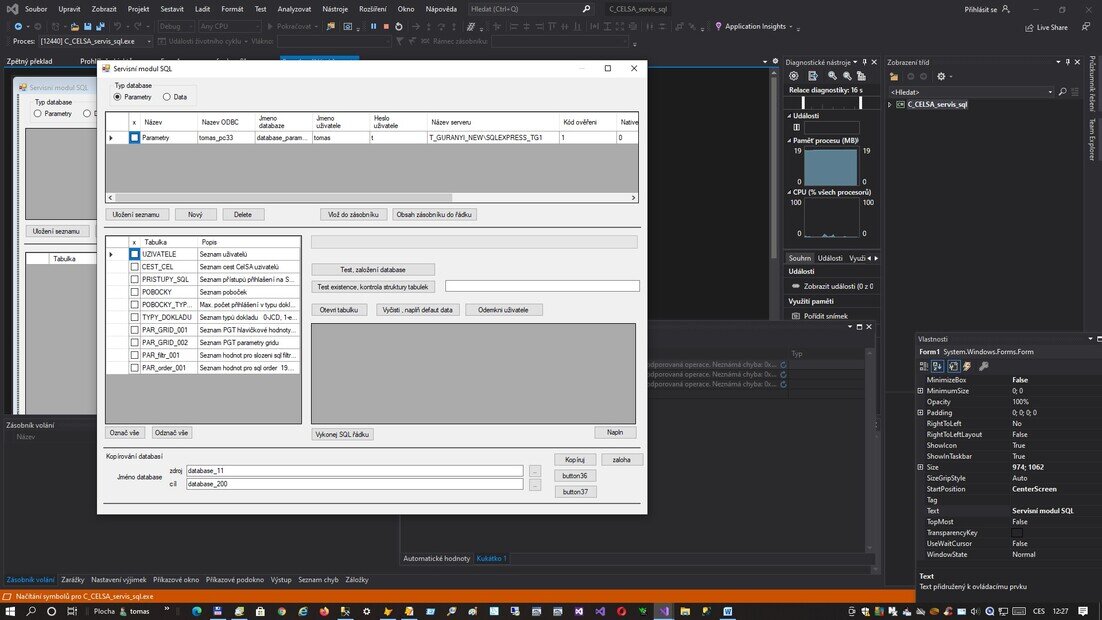The width and height of the screenshot is (1102, 620).
Task: Click the Test, založení database button
Action: (x=373, y=270)
